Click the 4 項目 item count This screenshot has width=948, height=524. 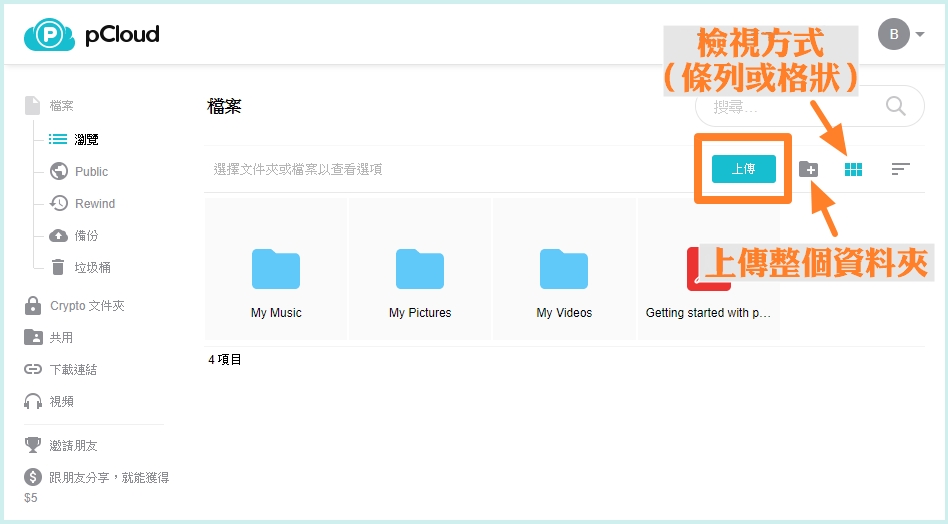[225, 360]
